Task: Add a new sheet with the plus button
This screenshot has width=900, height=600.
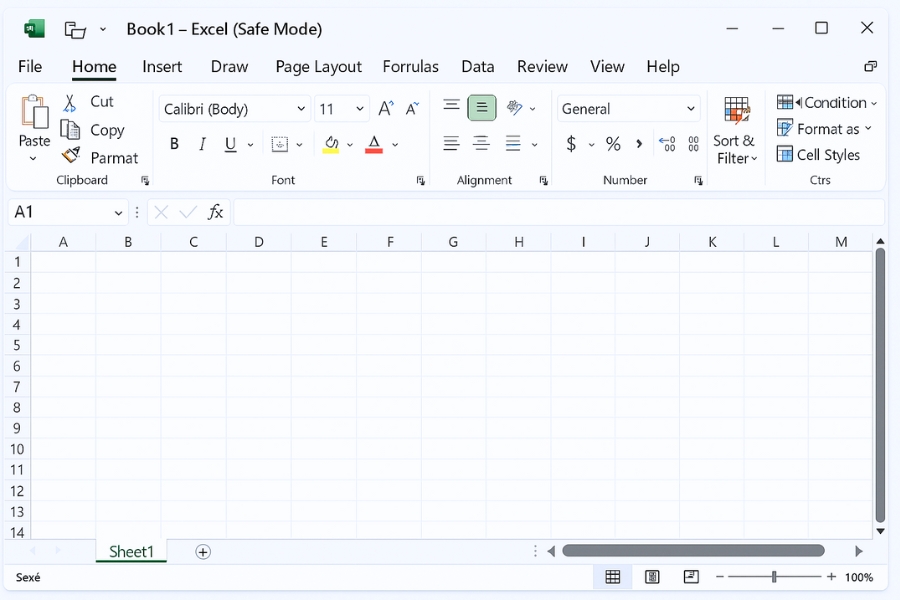Action: 202,551
